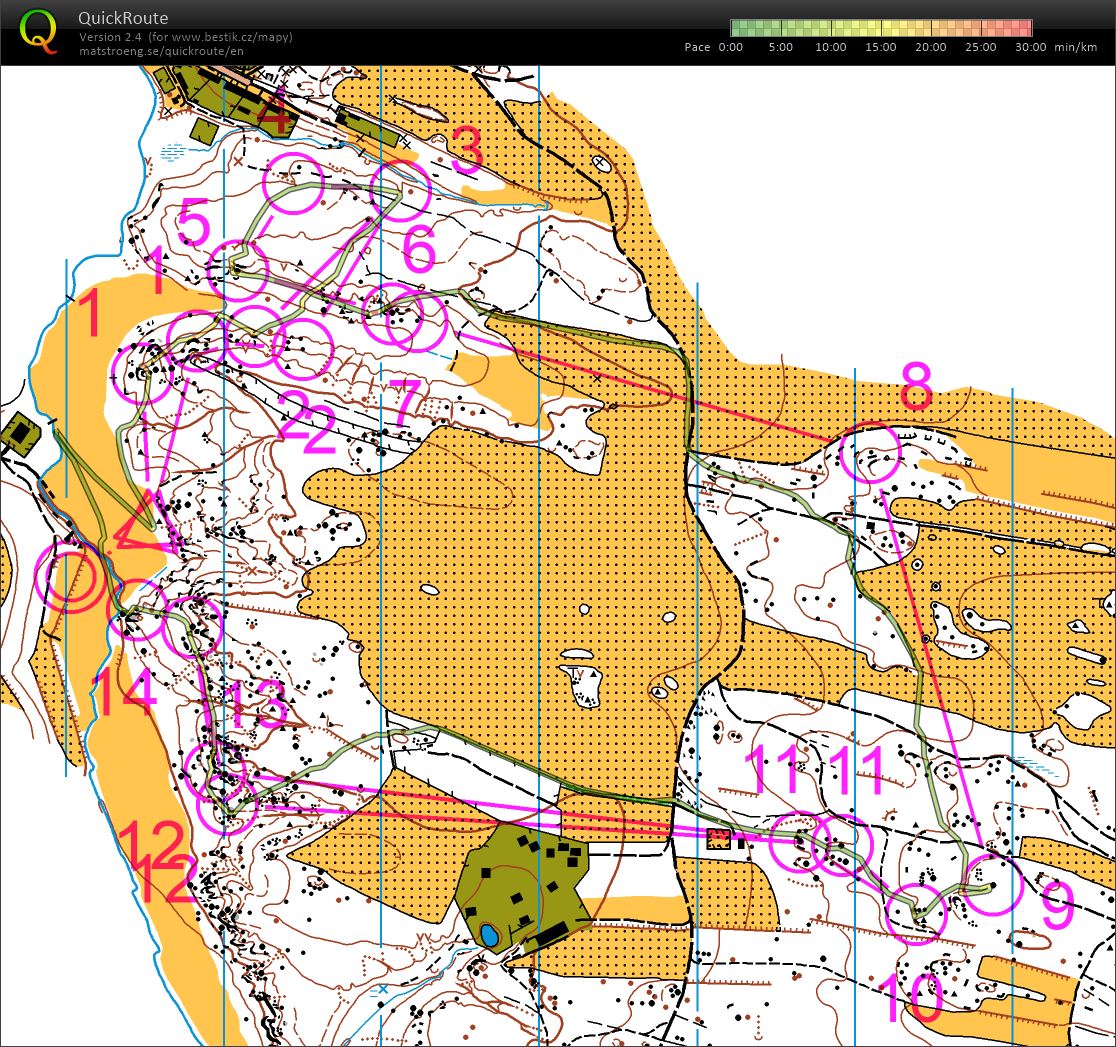Click the large red number 8 label
Image resolution: width=1116 pixels, height=1047 pixels.
(x=916, y=388)
